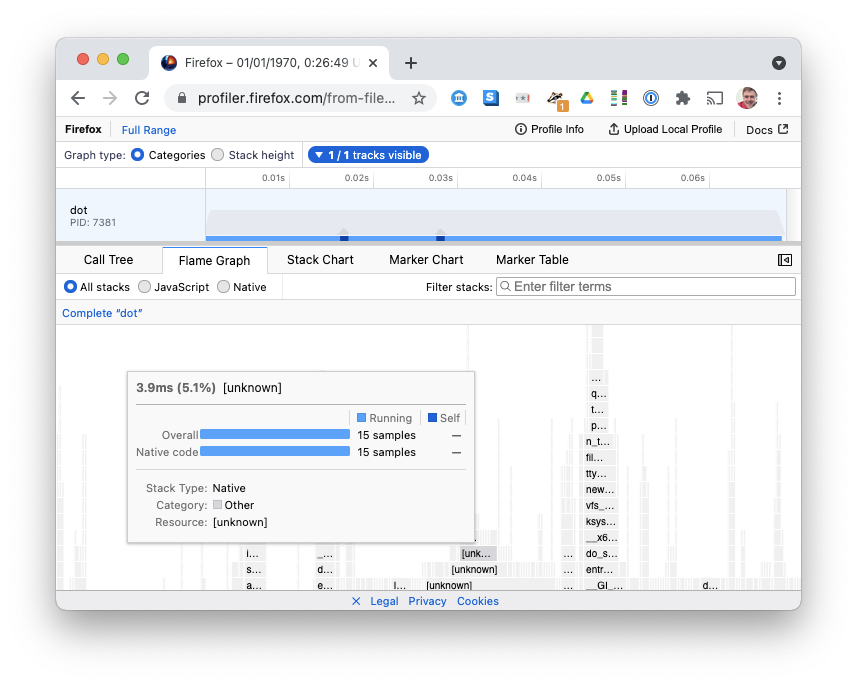Open the password field extension icon
The height and width of the screenshot is (684, 857).
(x=523, y=98)
